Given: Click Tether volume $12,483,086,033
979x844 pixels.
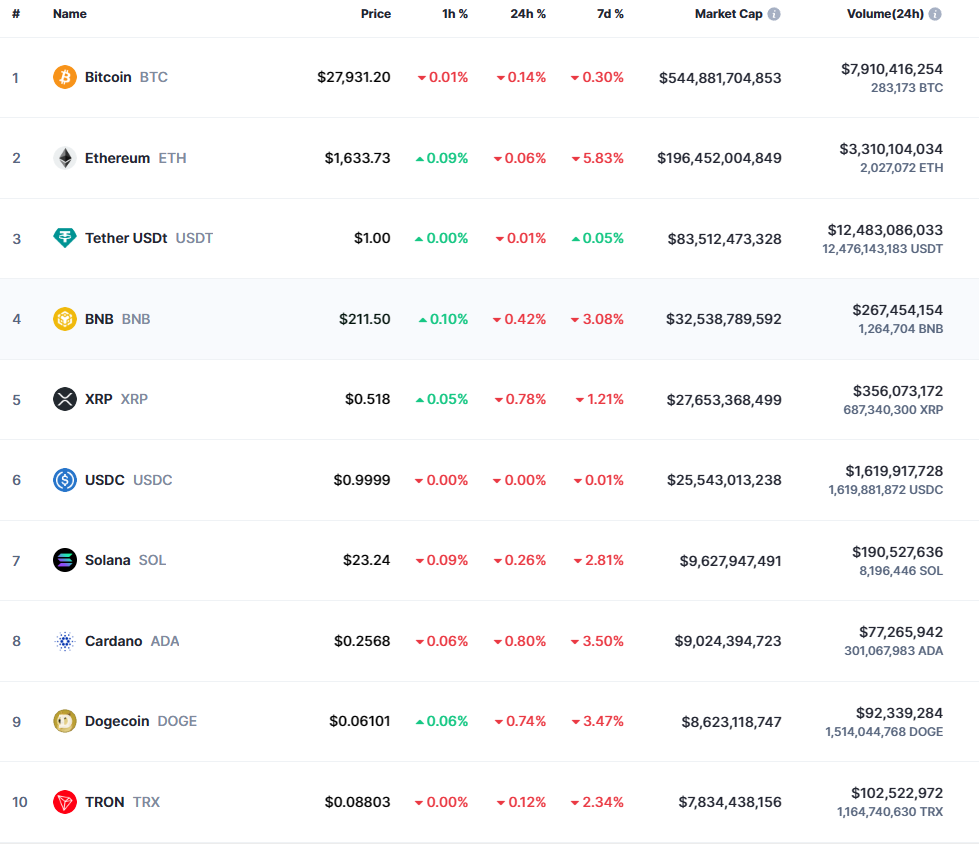Looking at the screenshot, I should [885, 230].
